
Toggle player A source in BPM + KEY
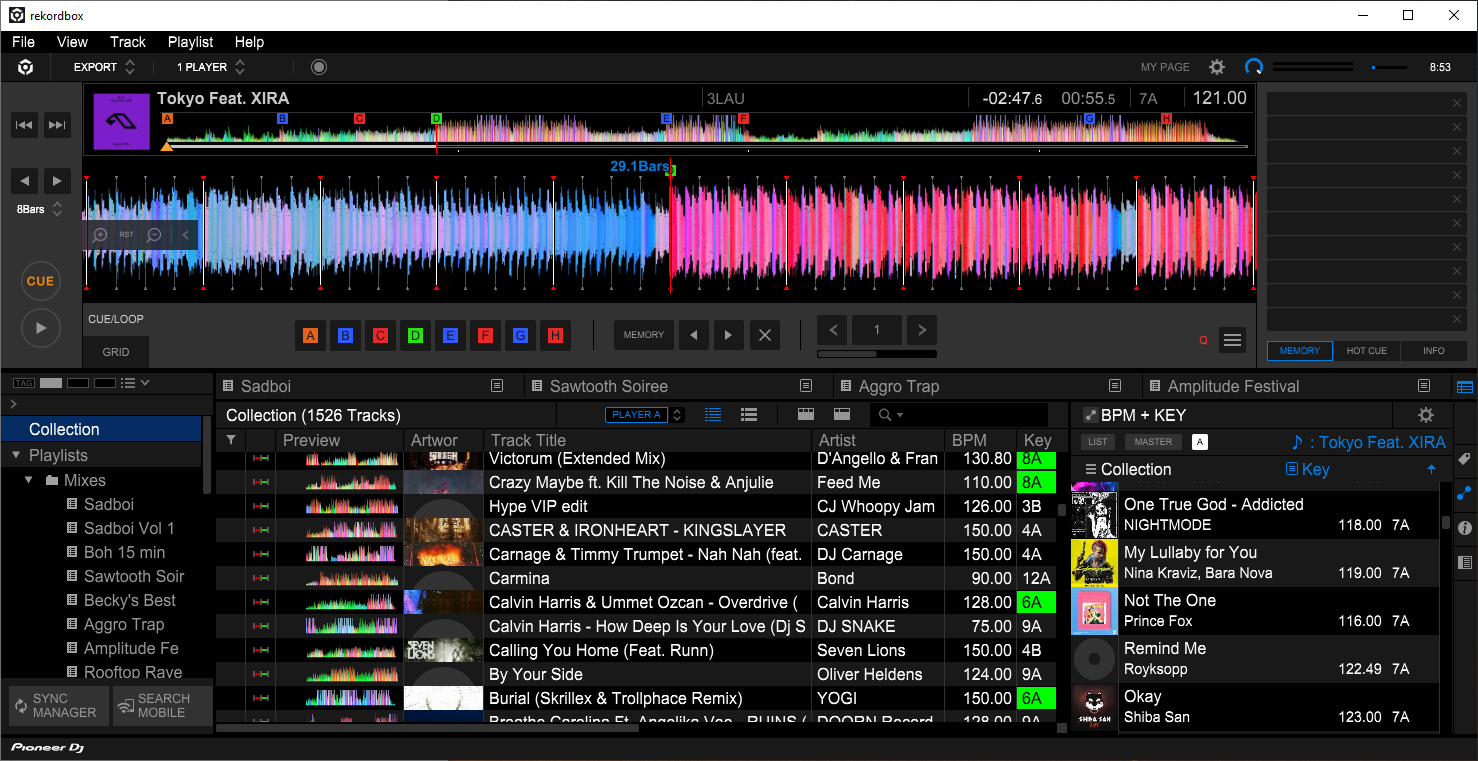1200,442
